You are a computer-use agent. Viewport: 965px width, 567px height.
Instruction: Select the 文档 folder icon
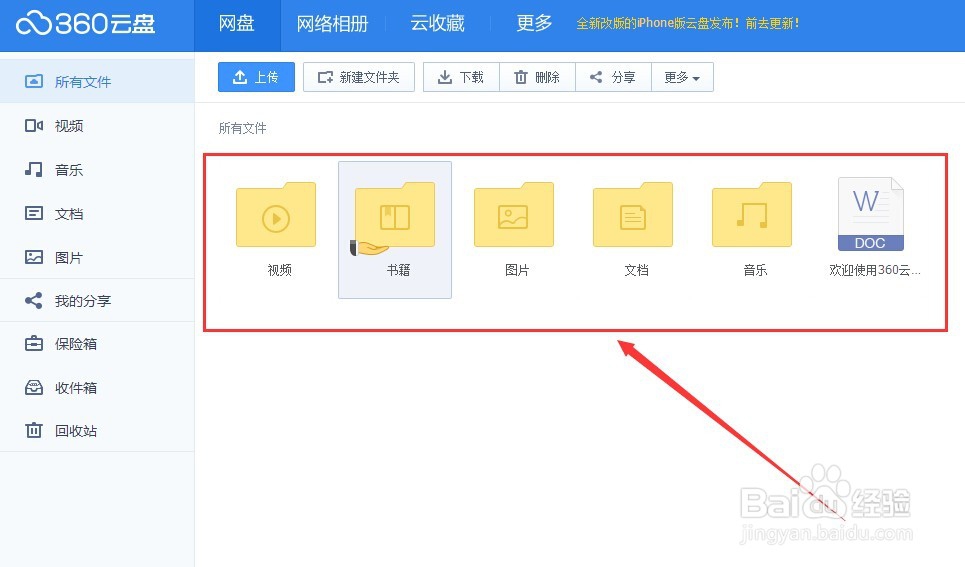(x=633, y=214)
